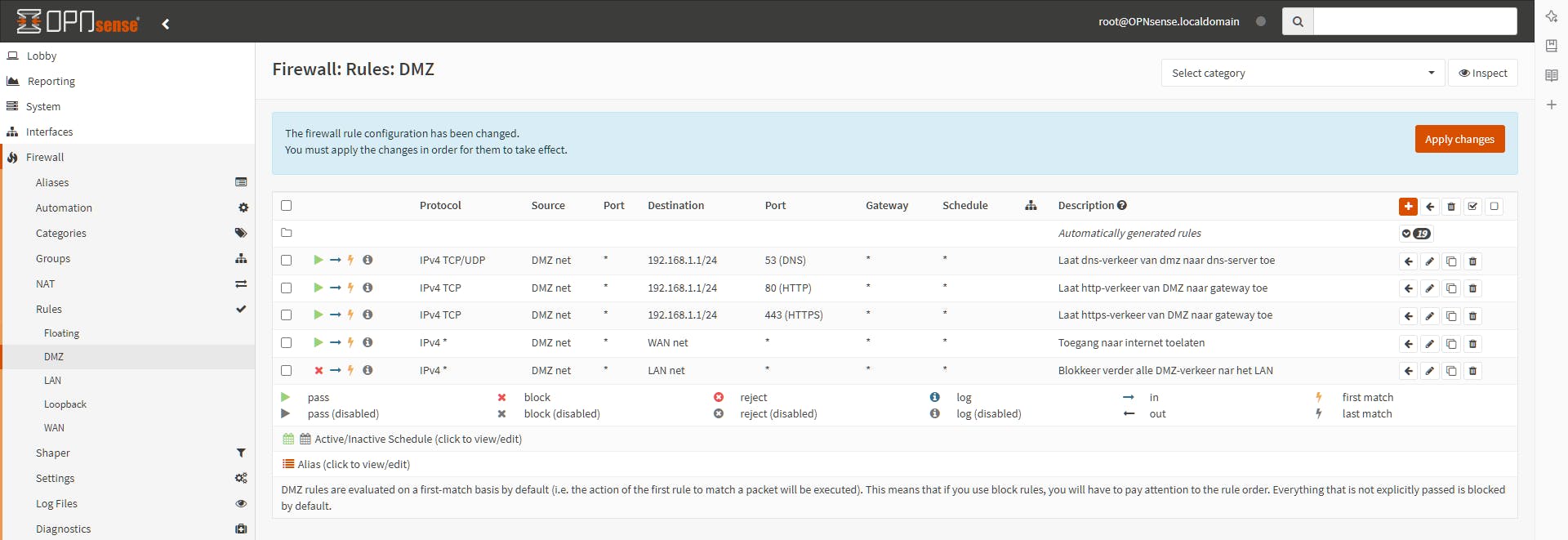This screenshot has width=1568, height=540.
Task: Click the OPNsense logo
Action: click(78, 21)
